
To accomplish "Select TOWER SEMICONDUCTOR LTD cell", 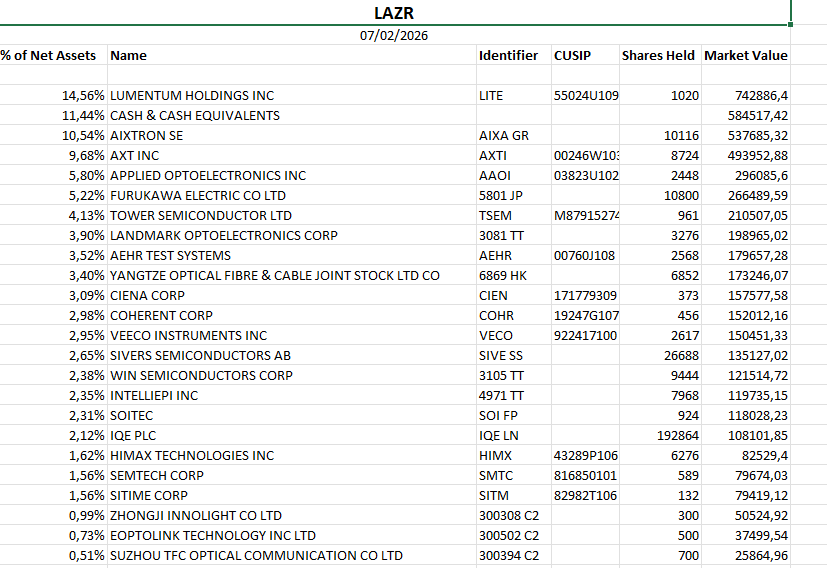I will click(292, 216).
